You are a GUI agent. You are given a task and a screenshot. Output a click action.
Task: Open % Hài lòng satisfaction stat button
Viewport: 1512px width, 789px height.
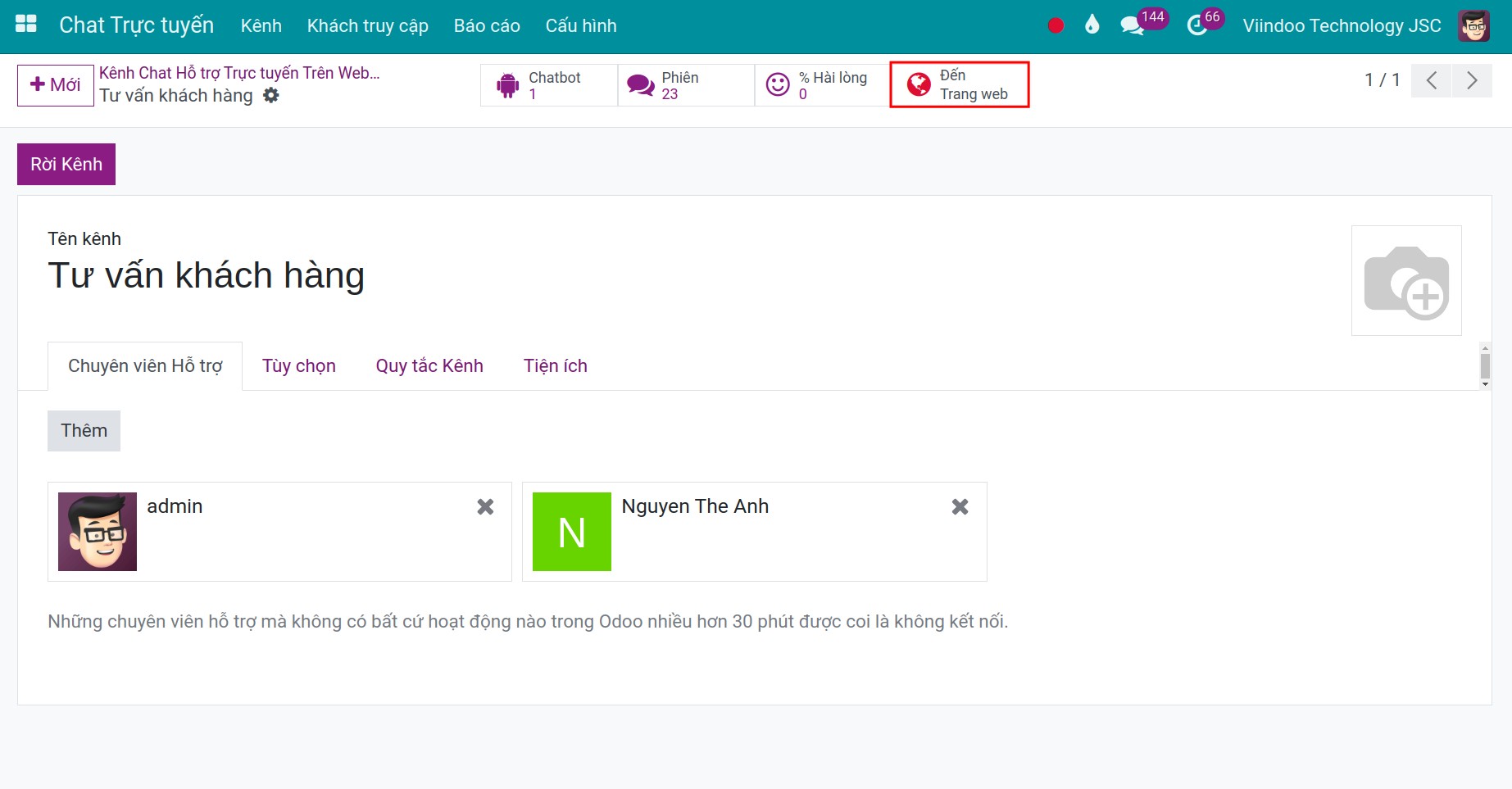(823, 85)
